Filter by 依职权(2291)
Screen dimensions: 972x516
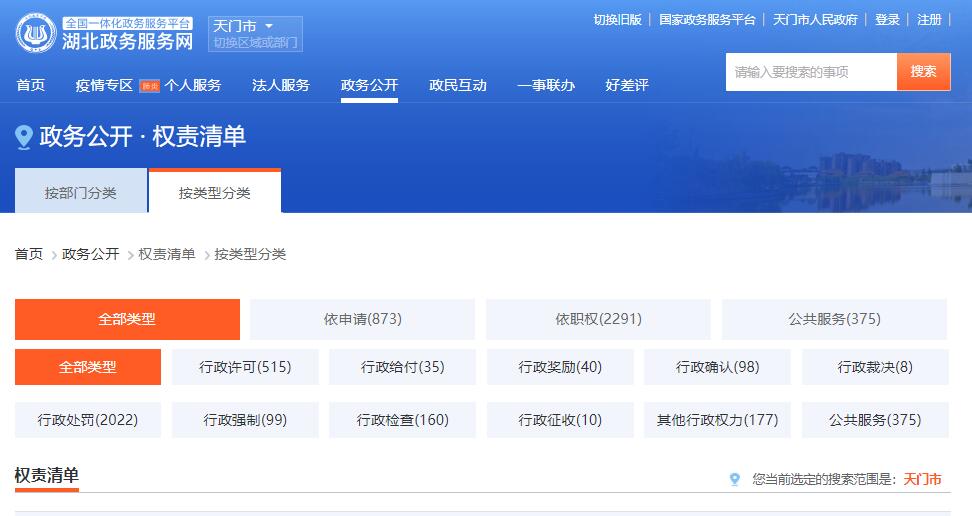598,319
